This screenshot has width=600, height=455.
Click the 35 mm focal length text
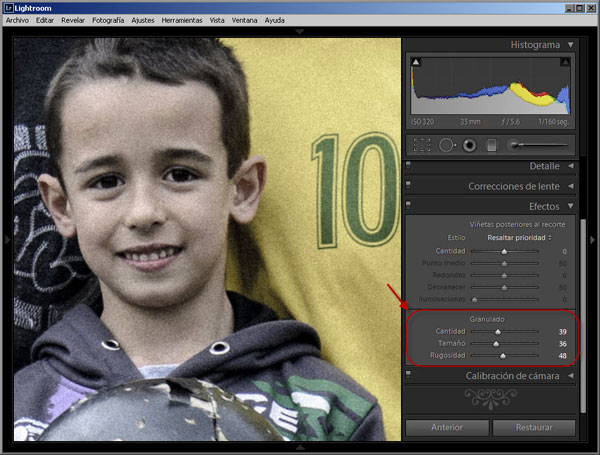[470, 122]
